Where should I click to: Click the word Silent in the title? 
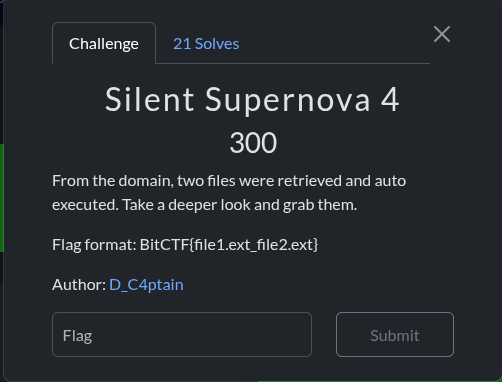point(149,100)
